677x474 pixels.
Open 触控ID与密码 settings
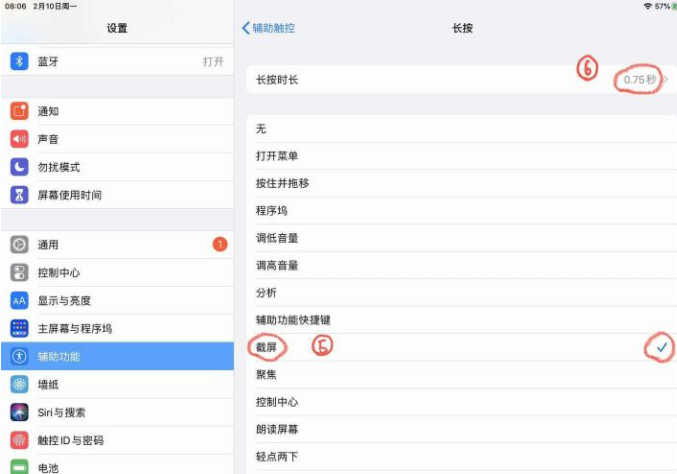(x=117, y=440)
